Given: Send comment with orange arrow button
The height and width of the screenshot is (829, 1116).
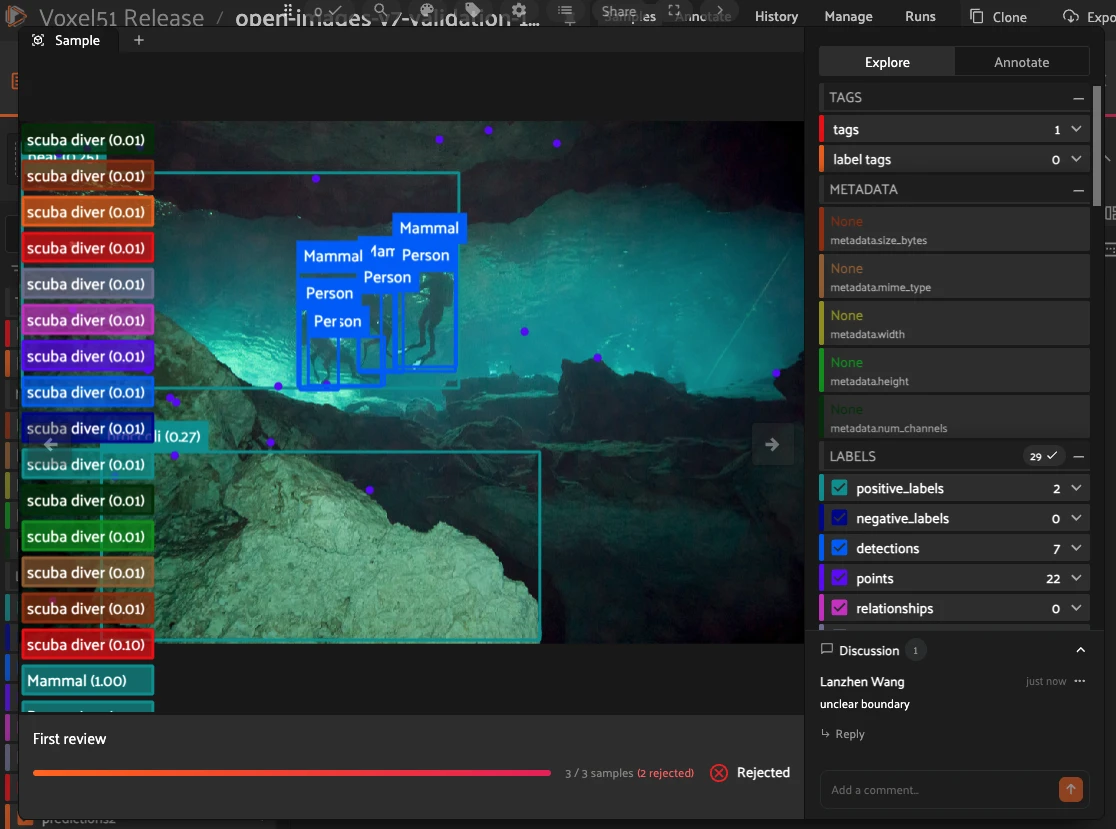Looking at the screenshot, I should [x=1070, y=789].
